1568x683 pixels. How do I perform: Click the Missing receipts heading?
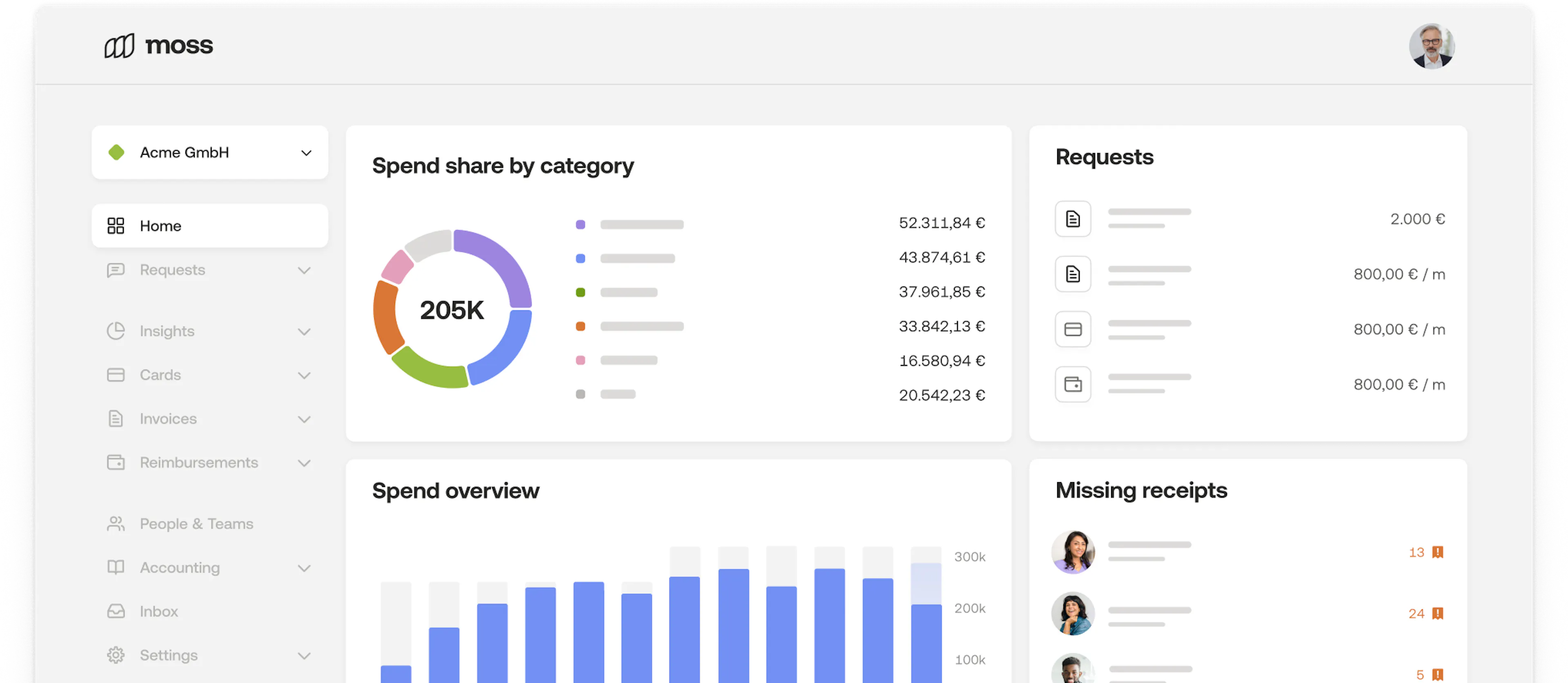pos(1141,491)
